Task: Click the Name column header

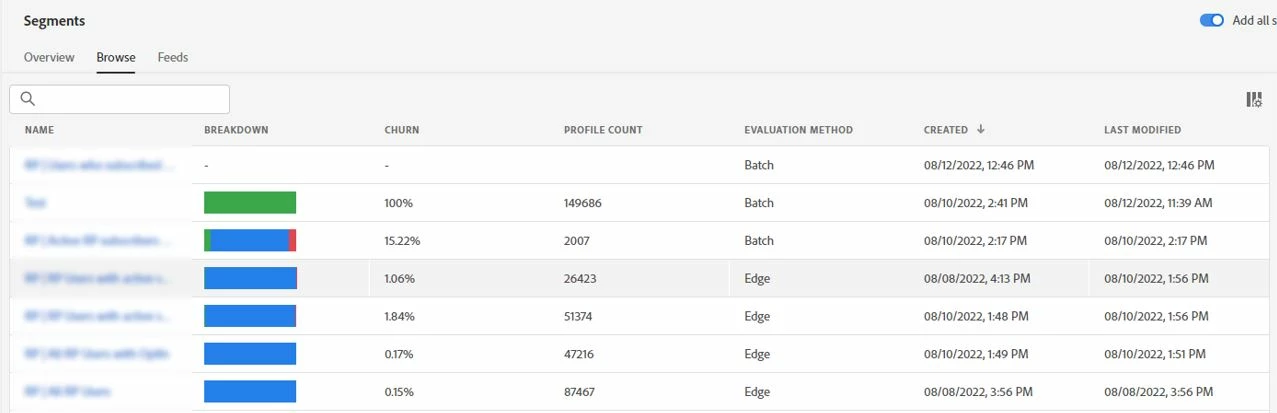Action: click(40, 130)
